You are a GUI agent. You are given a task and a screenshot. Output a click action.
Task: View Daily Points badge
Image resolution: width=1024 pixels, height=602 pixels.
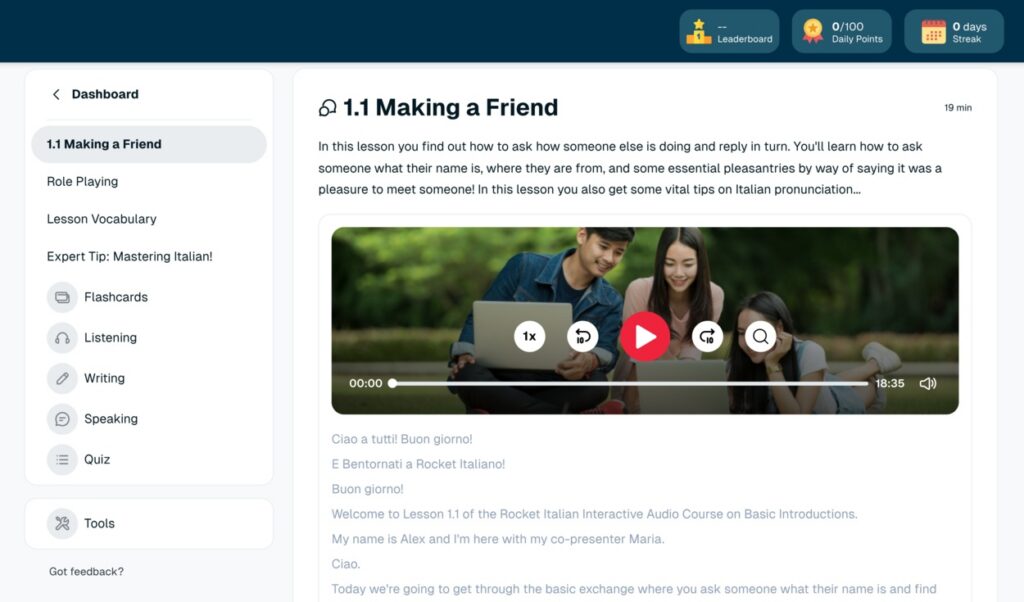pyautogui.click(x=842, y=32)
